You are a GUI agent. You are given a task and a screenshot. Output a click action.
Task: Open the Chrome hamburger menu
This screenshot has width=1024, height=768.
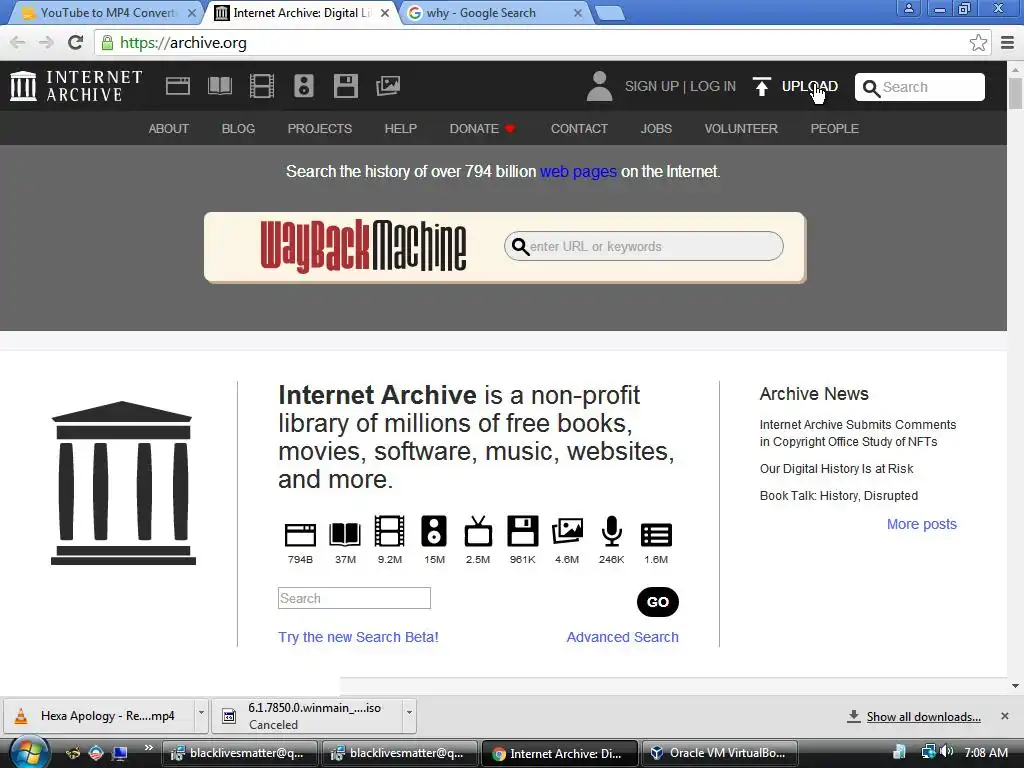tap(1008, 42)
